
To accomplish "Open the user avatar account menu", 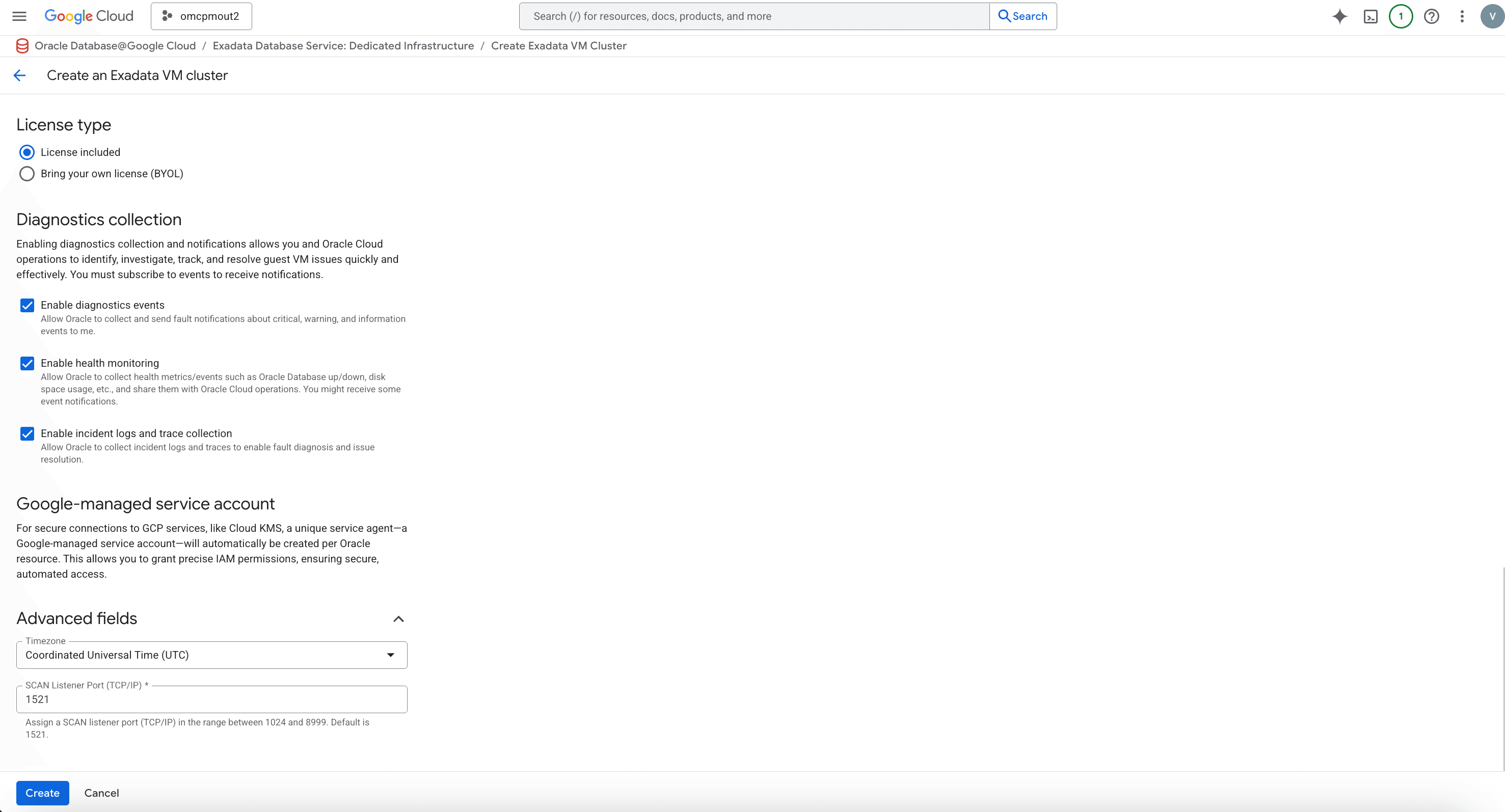I will (1492, 16).
